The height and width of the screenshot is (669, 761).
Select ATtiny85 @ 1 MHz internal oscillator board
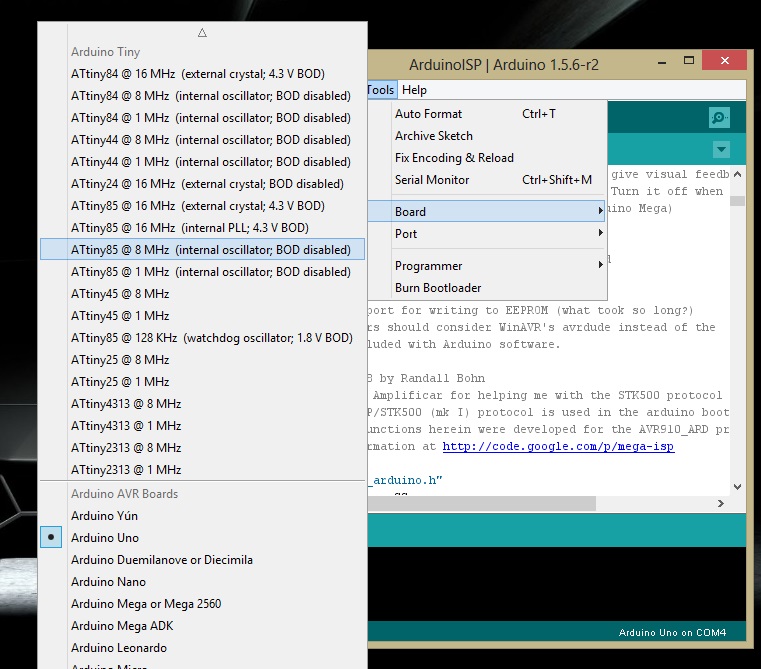pyautogui.click(x=202, y=272)
